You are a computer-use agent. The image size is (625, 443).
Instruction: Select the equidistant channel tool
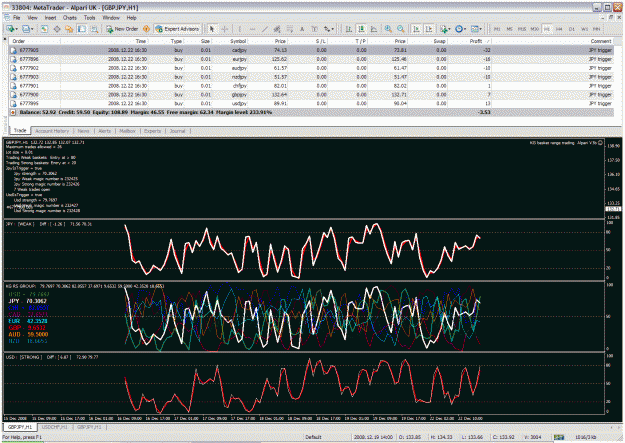coord(277,29)
